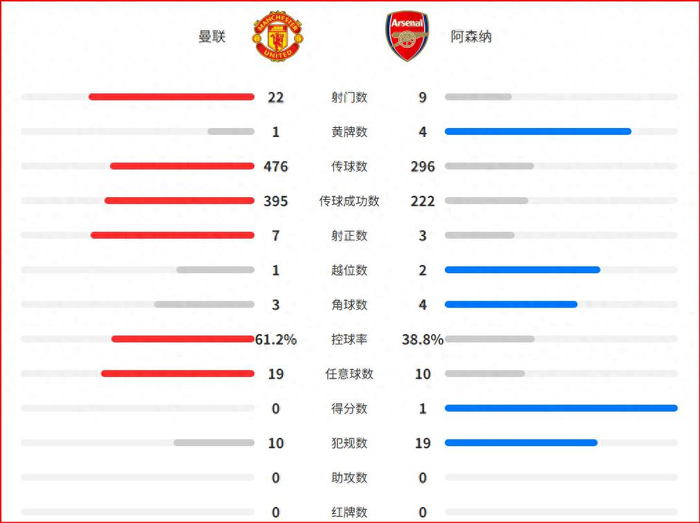Click the Arsenal crest logo

(407, 36)
